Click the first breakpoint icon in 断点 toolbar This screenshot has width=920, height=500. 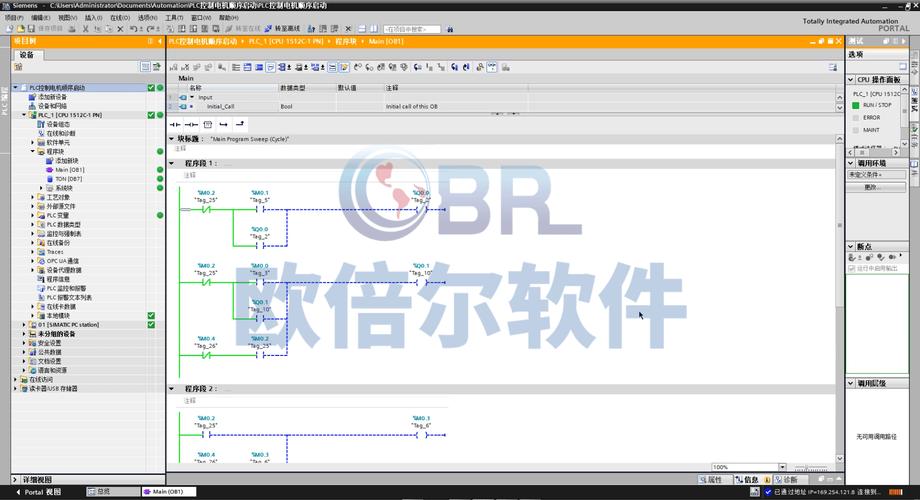pyautogui.click(x=852, y=258)
